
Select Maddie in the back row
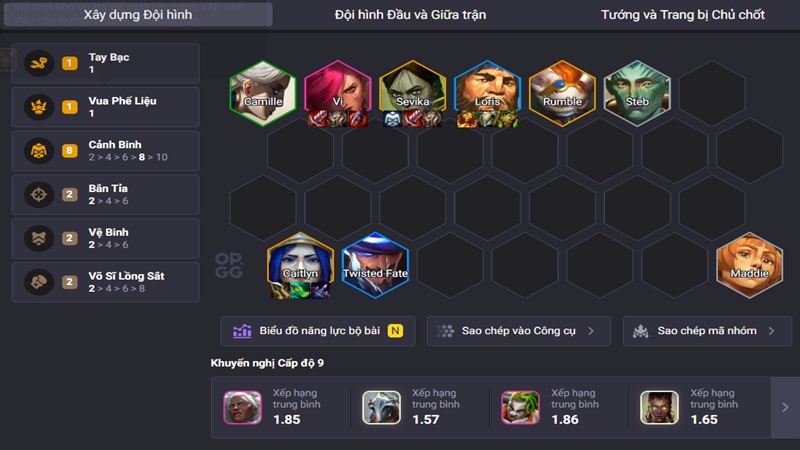coord(749,265)
